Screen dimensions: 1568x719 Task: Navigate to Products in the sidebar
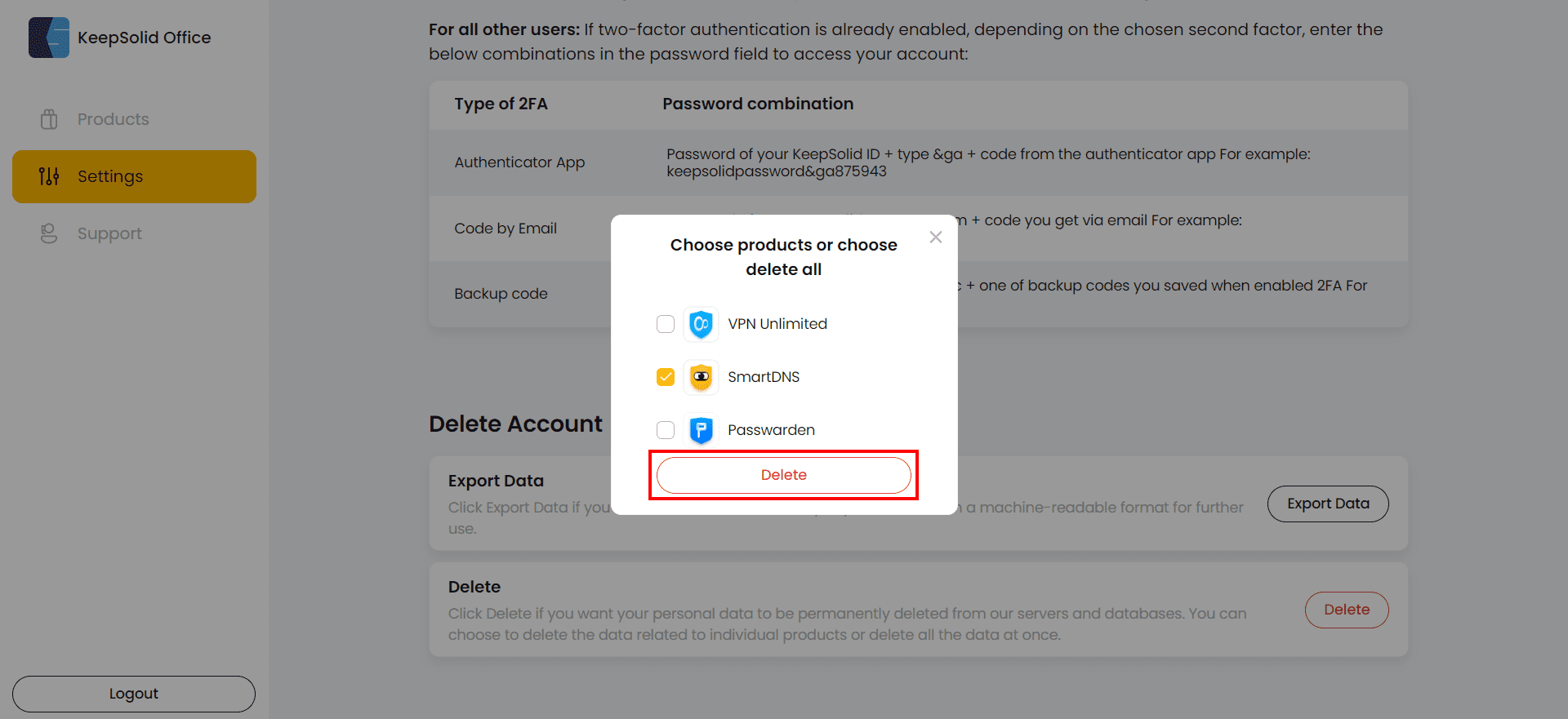click(113, 119)
